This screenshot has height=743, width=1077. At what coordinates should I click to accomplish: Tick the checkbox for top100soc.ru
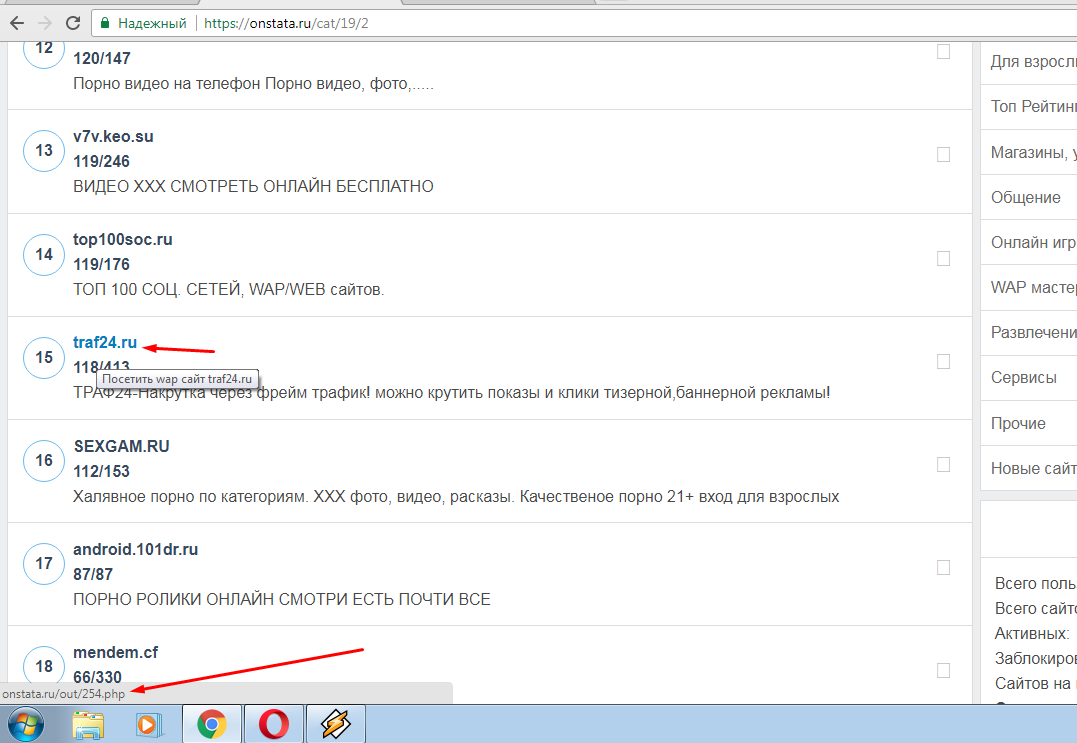coord(943,258)
